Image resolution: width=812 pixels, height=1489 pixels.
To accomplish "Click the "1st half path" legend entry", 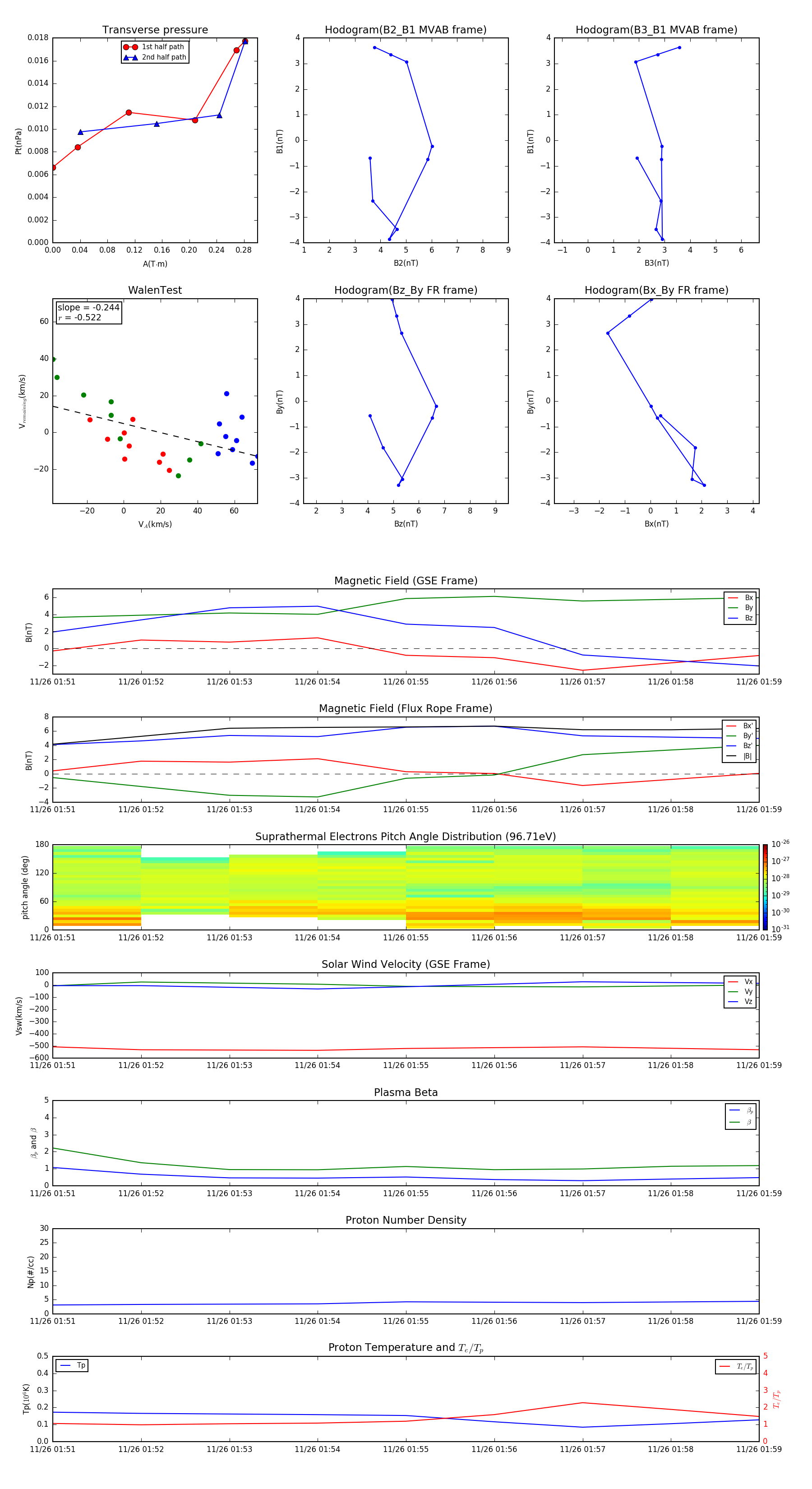I will (154, 47).
